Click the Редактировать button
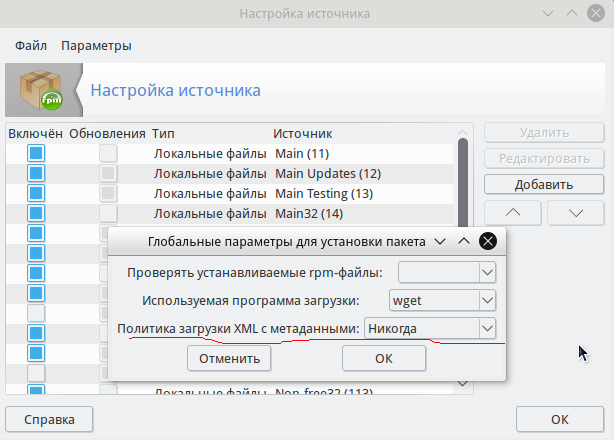 click(544, 159)
